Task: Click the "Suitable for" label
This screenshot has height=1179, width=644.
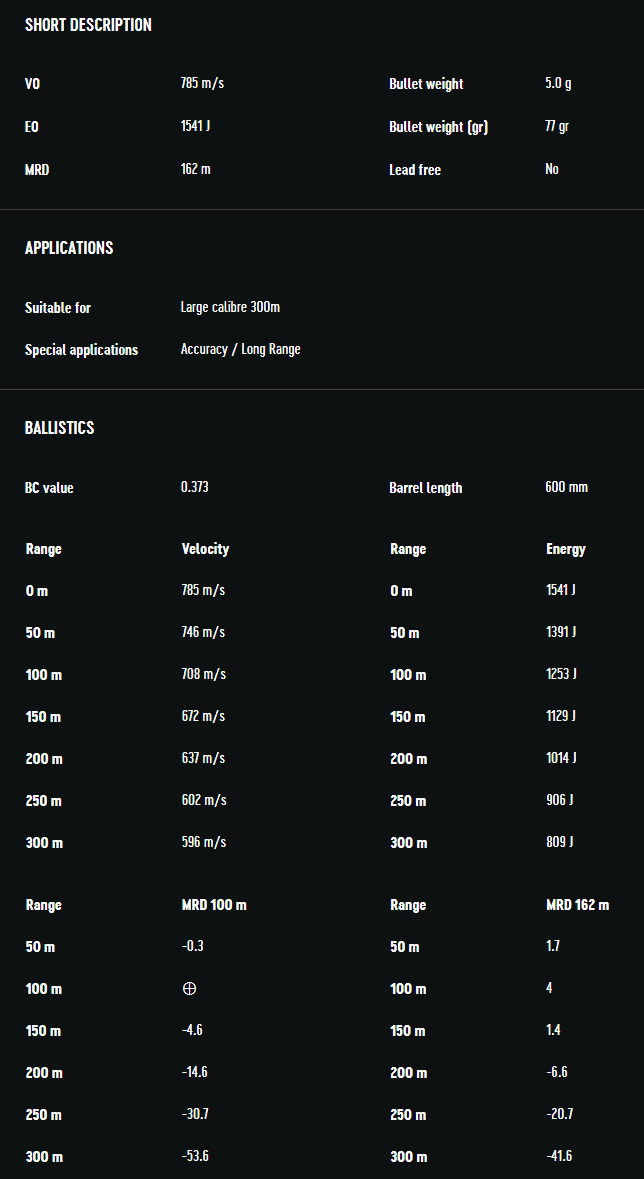Action: point(58,308)
